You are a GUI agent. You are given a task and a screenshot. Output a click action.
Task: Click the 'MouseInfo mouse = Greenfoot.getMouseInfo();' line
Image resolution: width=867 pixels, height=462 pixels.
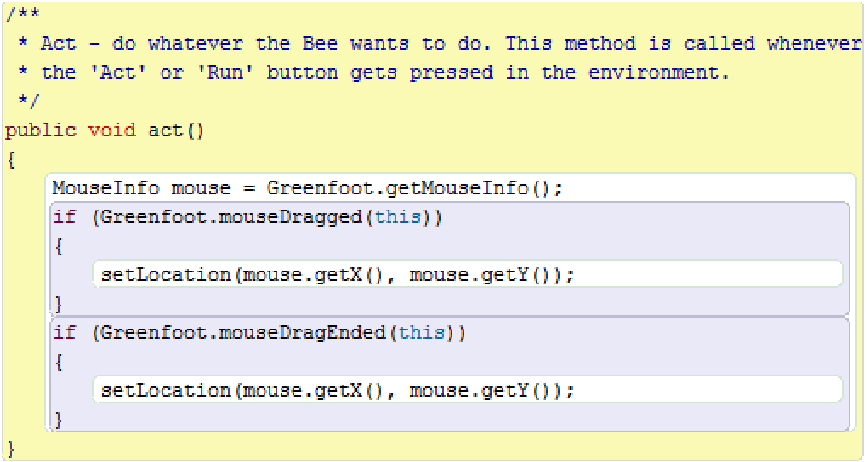tap(307, 188)
